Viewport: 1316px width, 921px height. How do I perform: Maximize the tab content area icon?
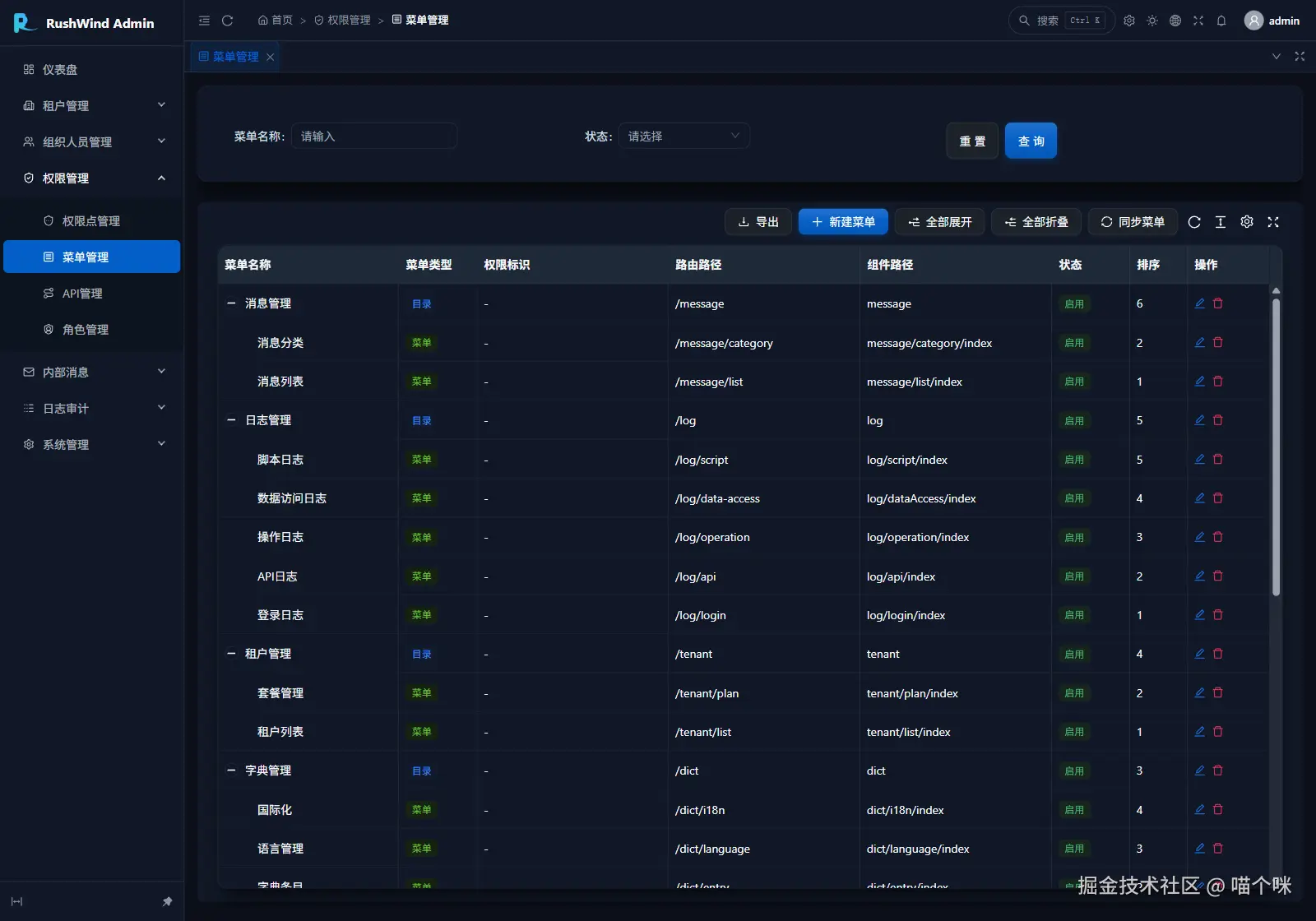1300,56
